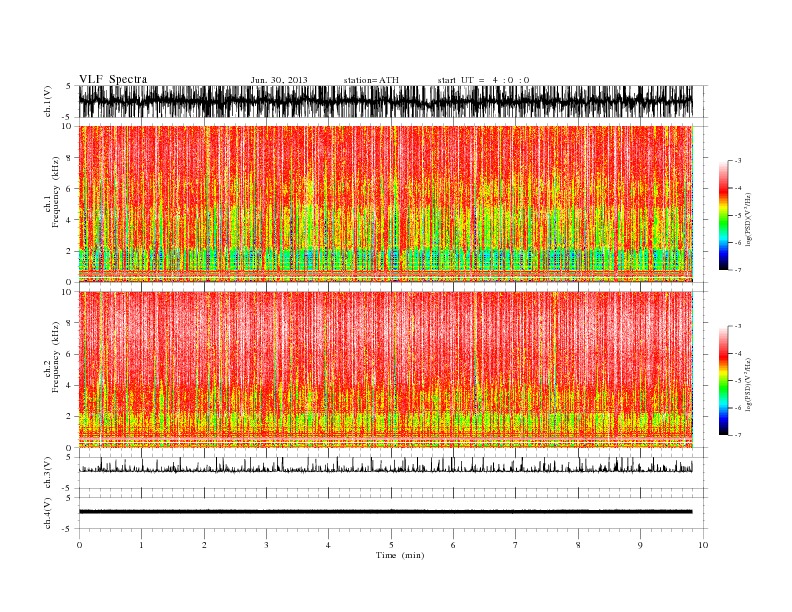
Task: Click the "ch.3(V)" axis label
Action: tap(47, 473)
